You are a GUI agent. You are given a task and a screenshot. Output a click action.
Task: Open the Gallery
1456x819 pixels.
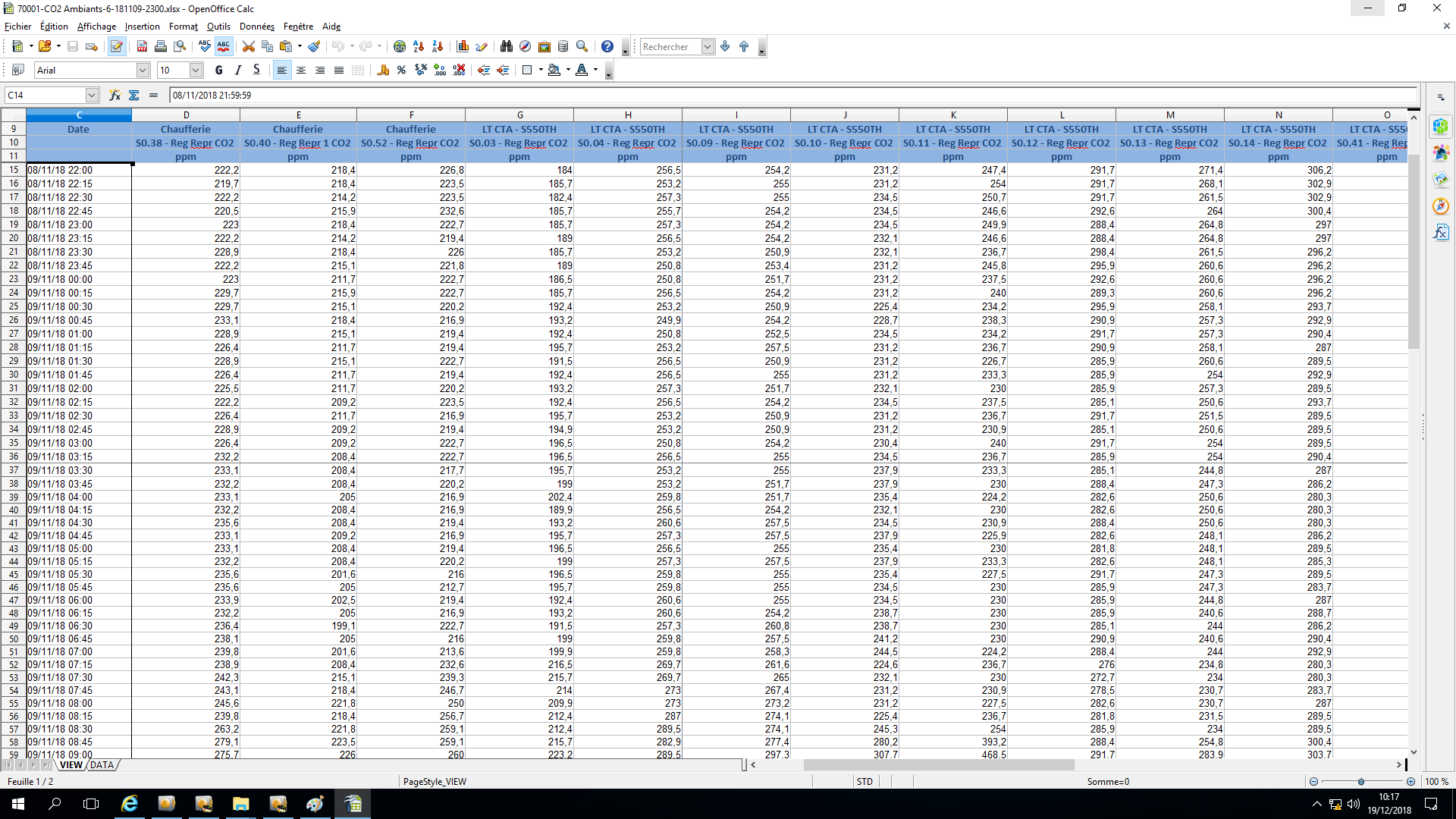544,46
